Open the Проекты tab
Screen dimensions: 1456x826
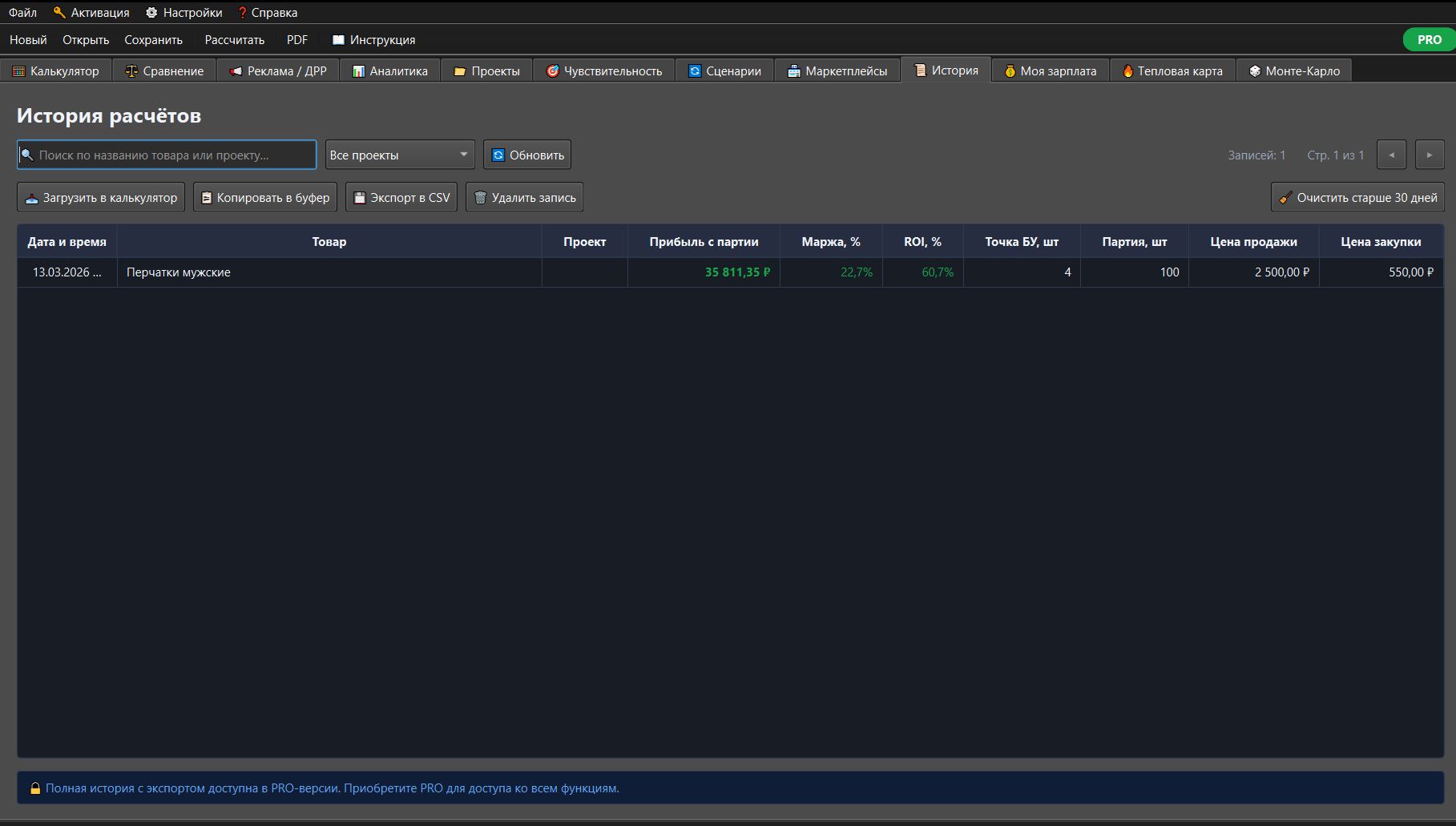coord(486,71)
